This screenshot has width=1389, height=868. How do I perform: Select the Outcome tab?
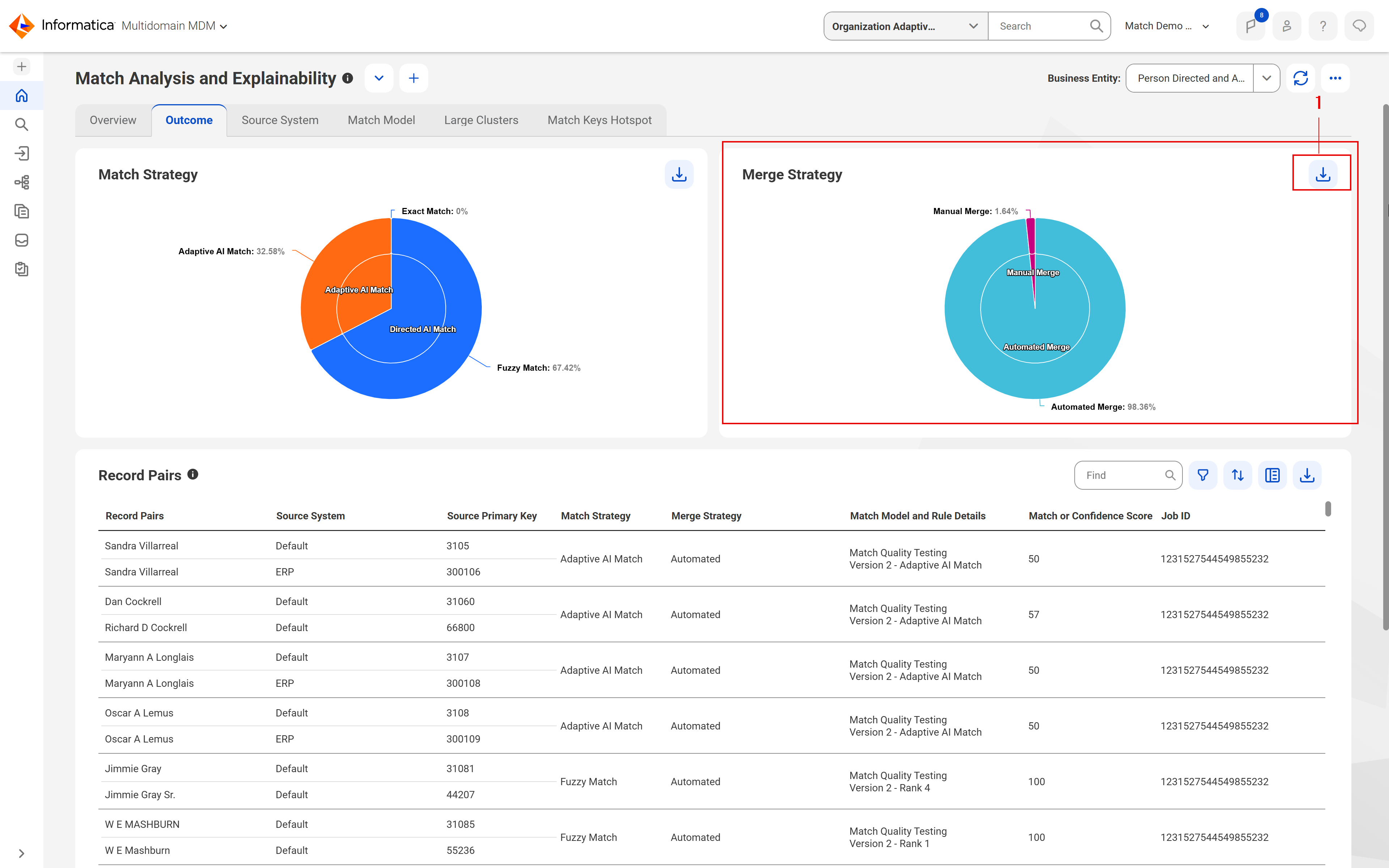coord(189,120)
